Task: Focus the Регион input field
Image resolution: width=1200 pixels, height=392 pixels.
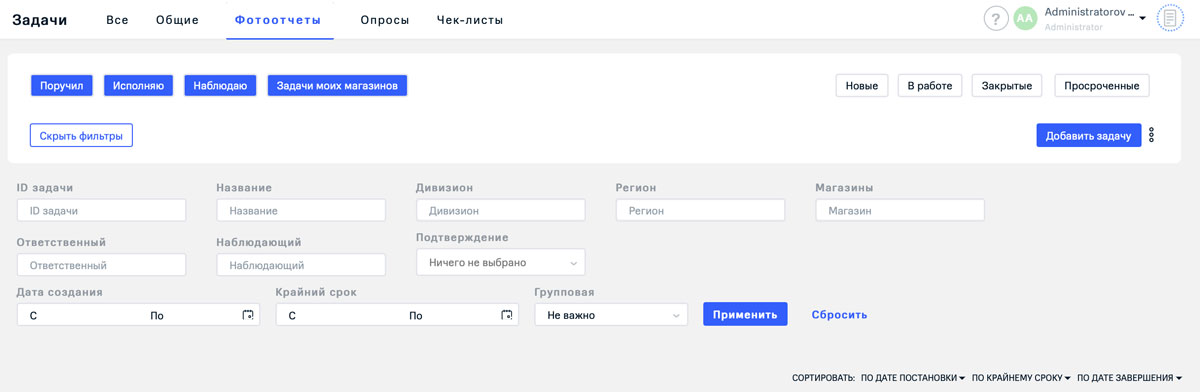Action: [x=700, y=210]
